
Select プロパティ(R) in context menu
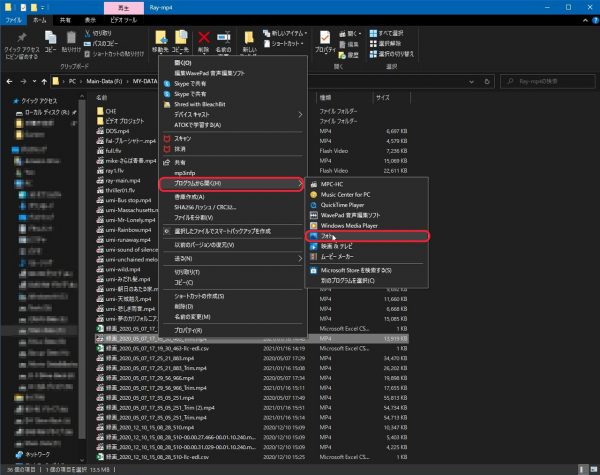tap(190, 329)
